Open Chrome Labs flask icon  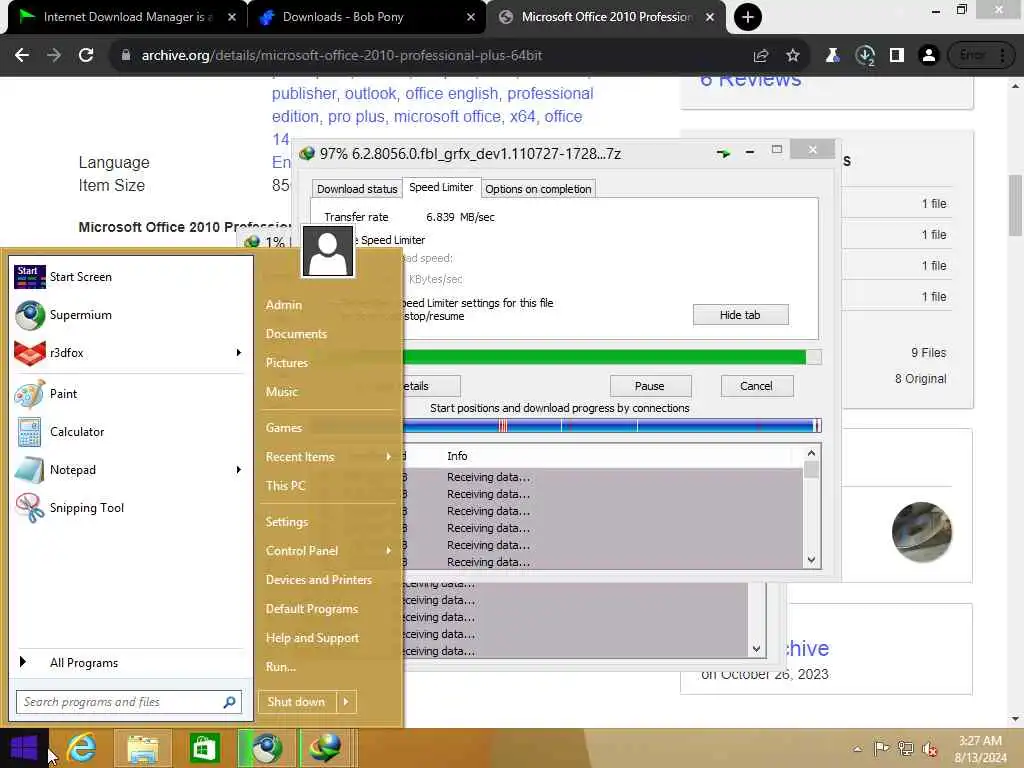coord(833,56)
